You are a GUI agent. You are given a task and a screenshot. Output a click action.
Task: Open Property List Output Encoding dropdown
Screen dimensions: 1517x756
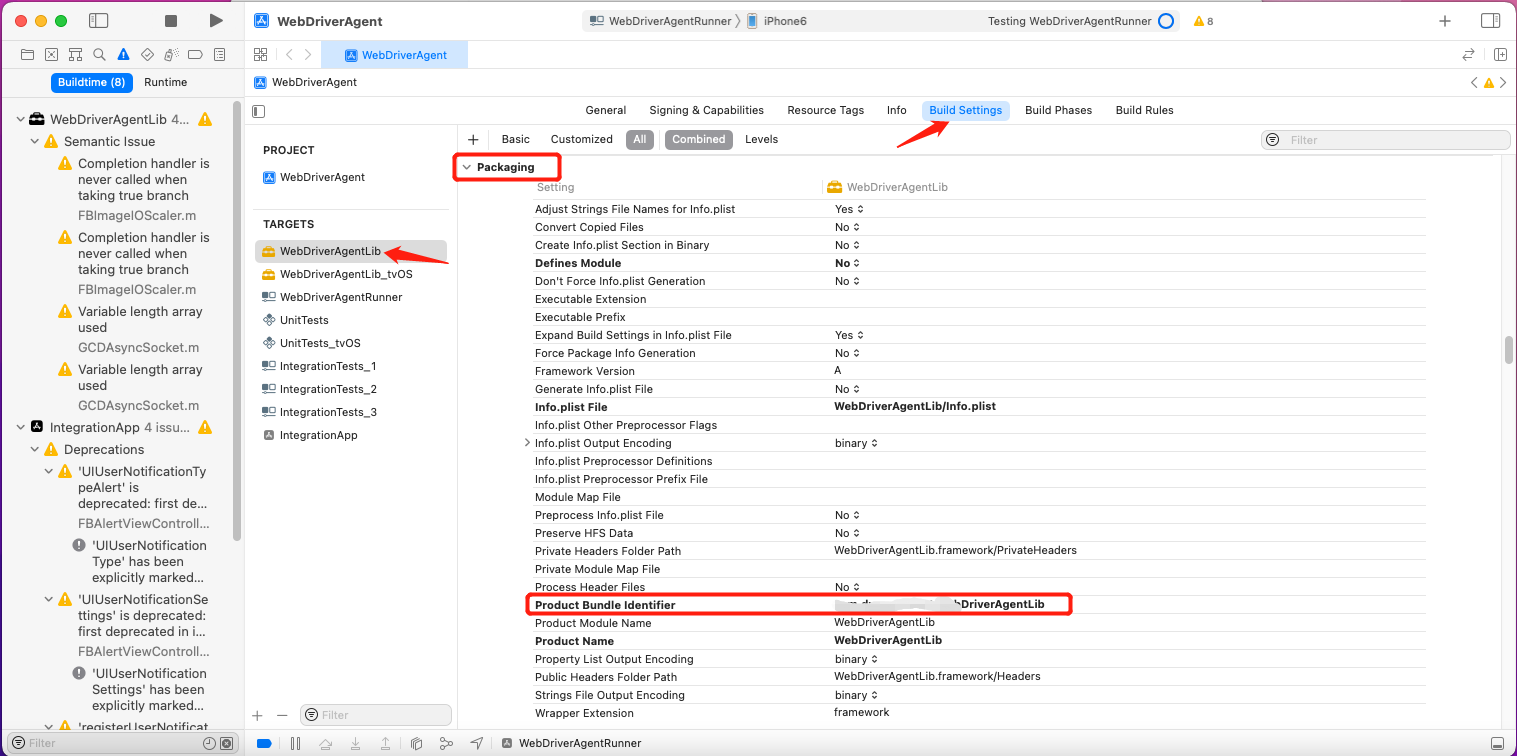pos(856,659)
